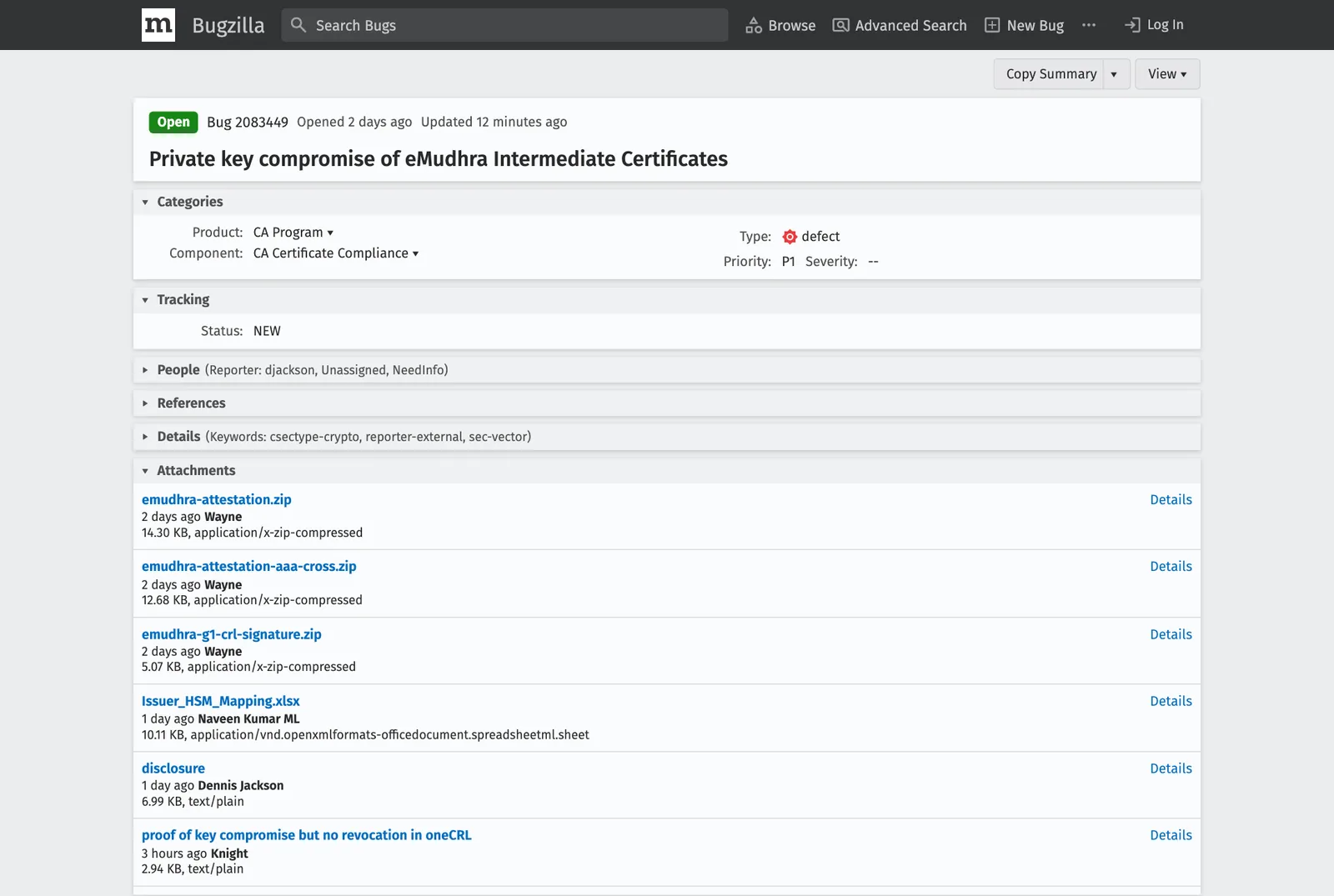The image size is (1334, 896).
Task: Open the CA Program product dropdown
Action: click(x=293, y=233)
